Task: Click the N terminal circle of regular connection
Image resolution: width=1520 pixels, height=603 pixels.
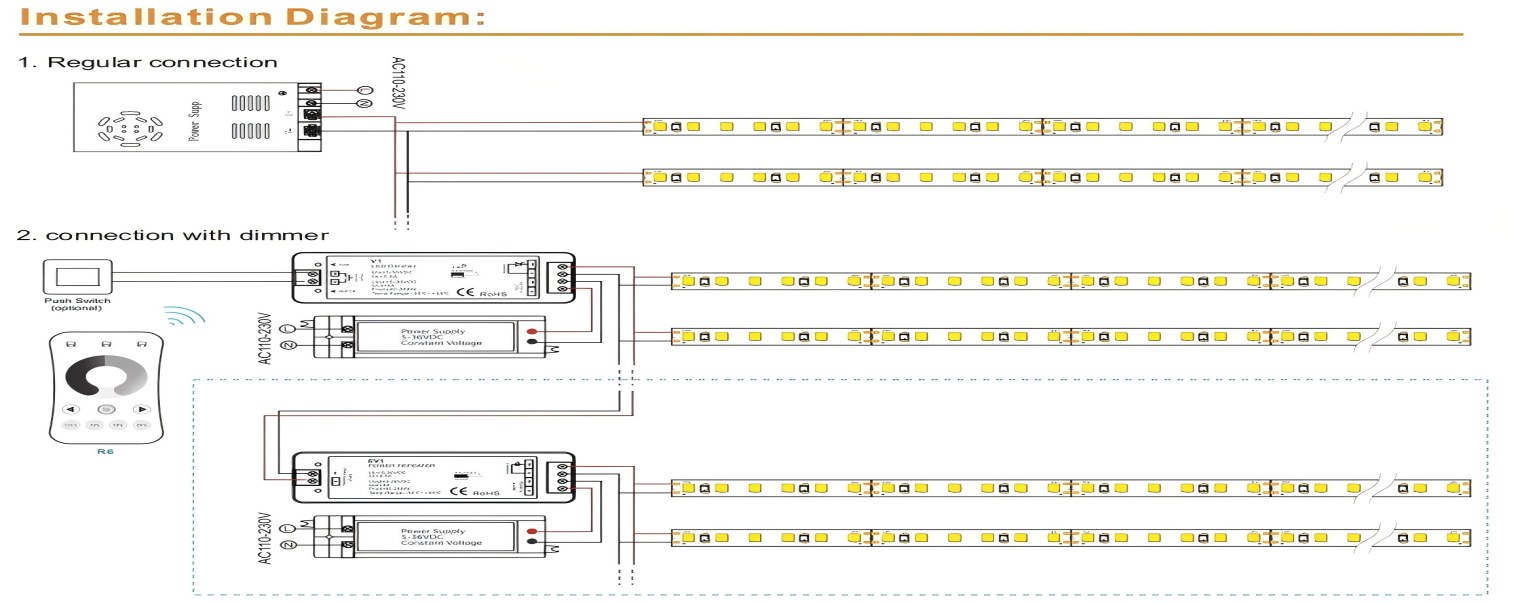Action: coord(364,104)
